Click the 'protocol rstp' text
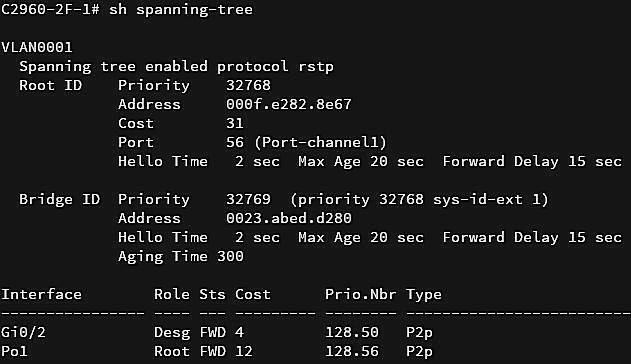This screenshot has width=631, height=364. coord(275,67)
